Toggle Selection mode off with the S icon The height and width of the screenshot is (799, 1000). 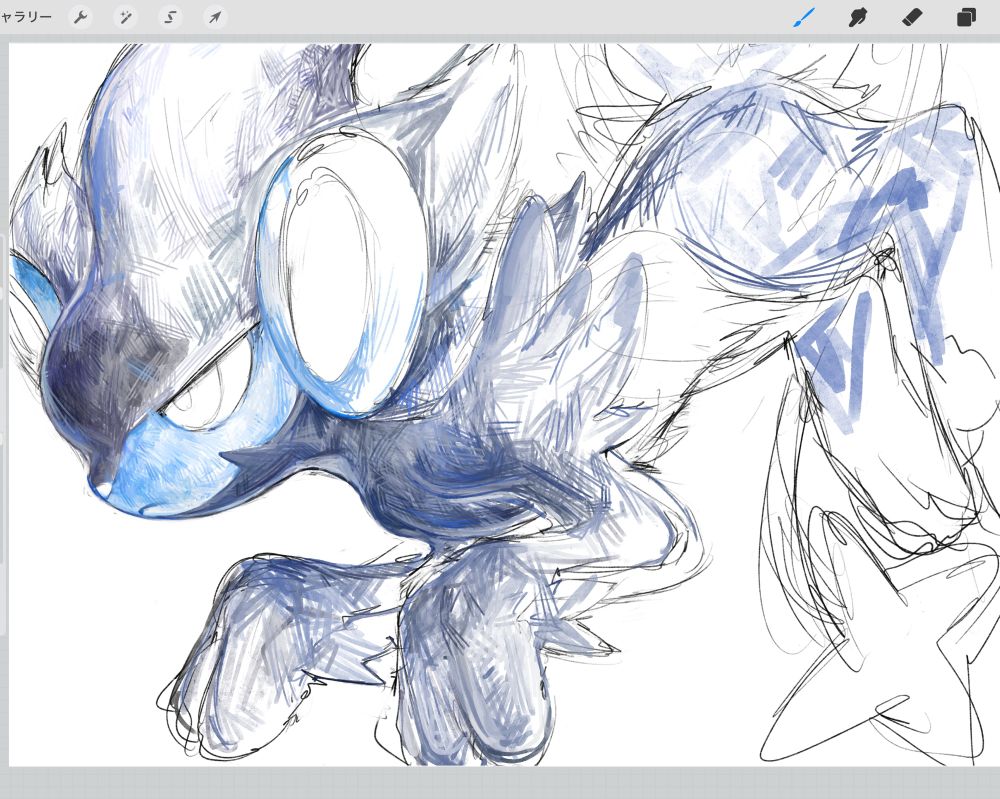(169, 16)
